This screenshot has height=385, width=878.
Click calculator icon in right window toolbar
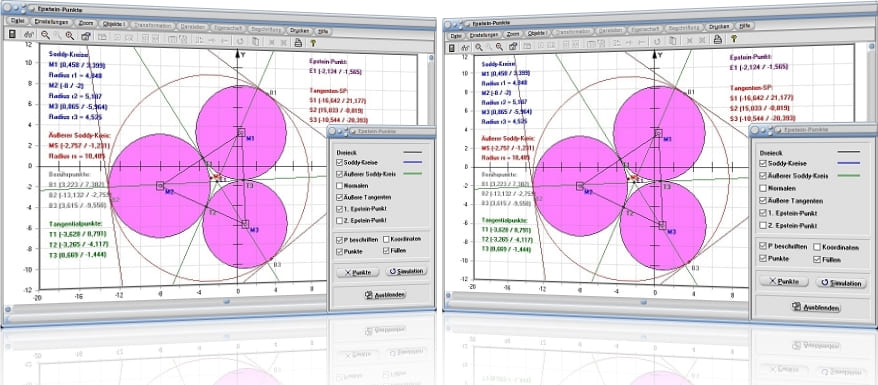click(x=451, y=48)
